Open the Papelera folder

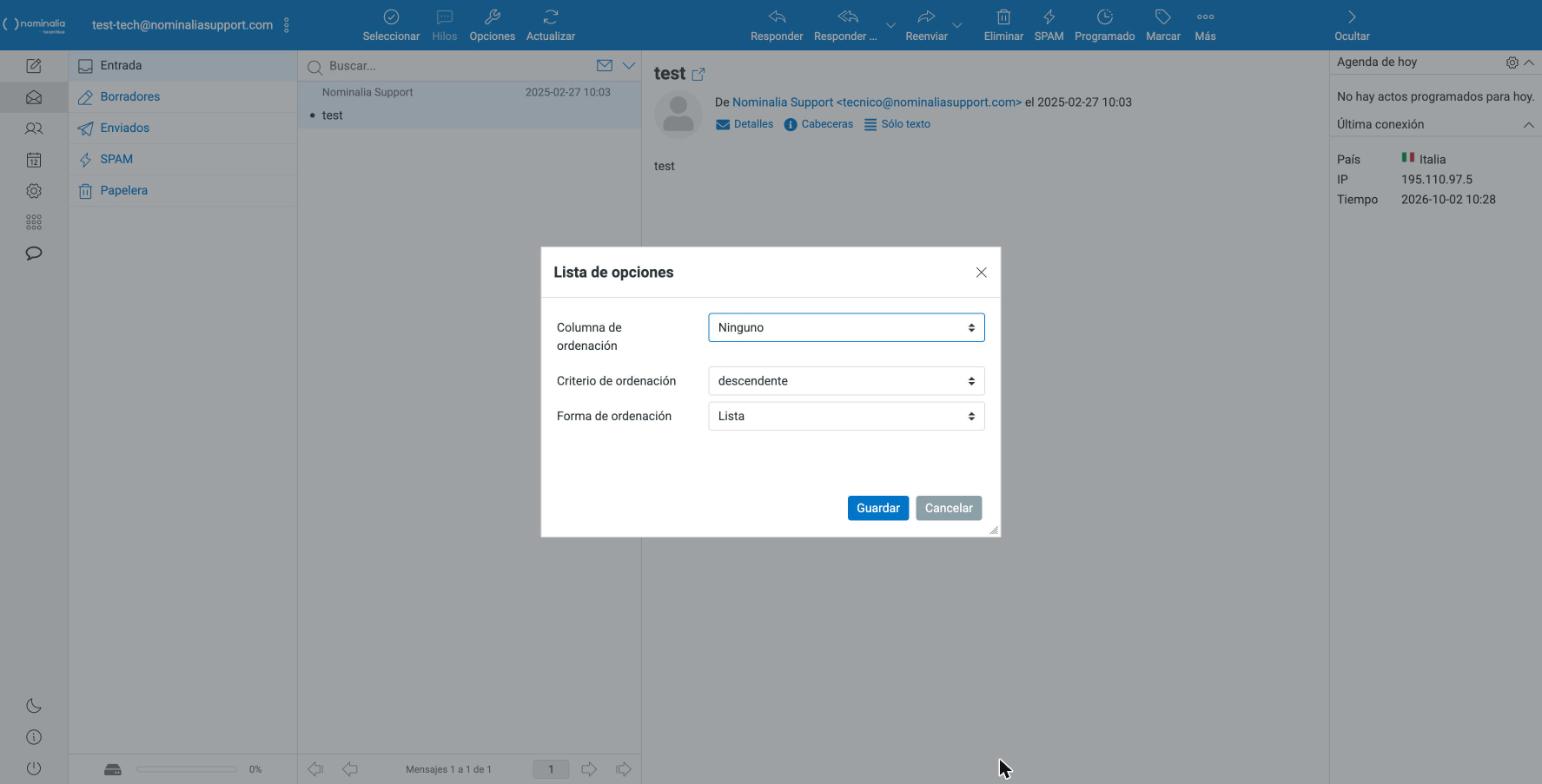[x=183, y=190]
